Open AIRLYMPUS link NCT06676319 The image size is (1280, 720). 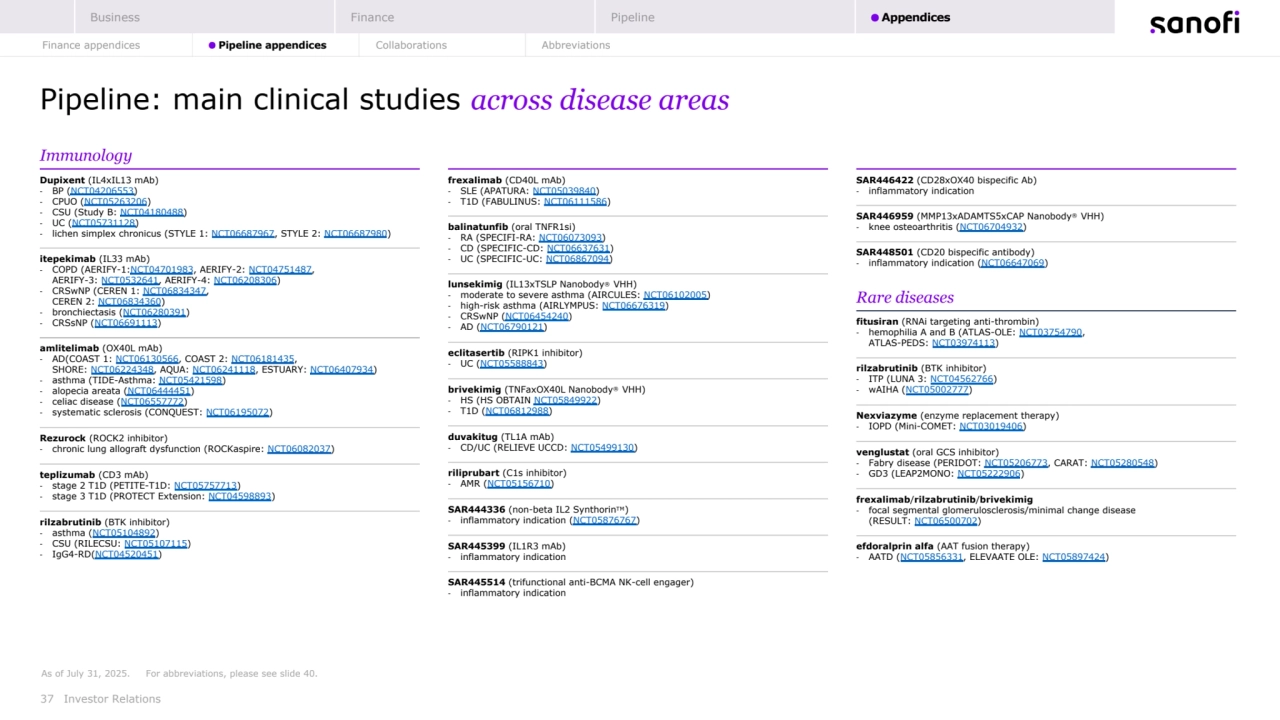634,306
